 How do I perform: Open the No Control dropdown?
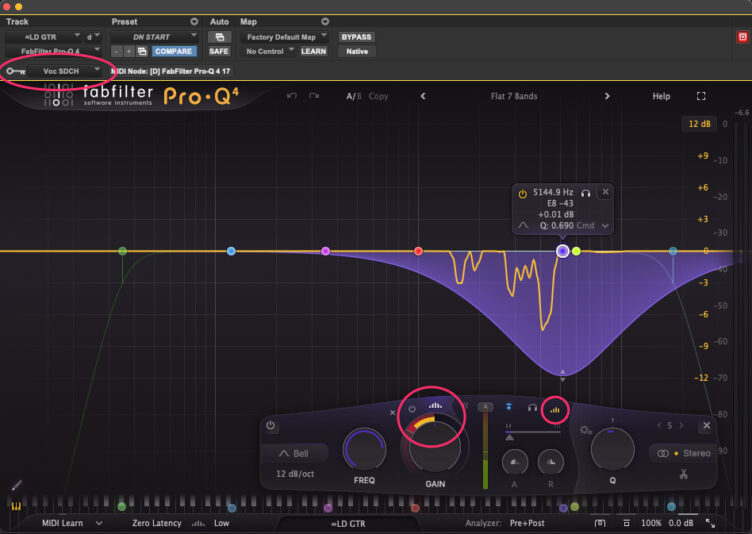[269, 51]
